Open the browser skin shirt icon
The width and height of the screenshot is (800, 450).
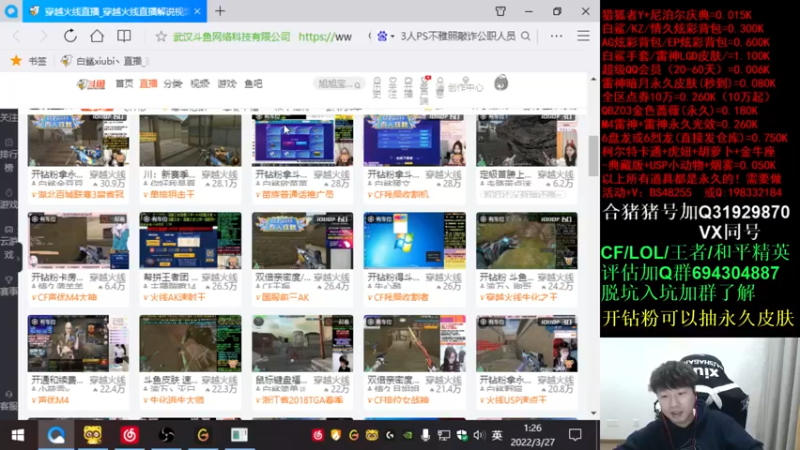point(501,11)
